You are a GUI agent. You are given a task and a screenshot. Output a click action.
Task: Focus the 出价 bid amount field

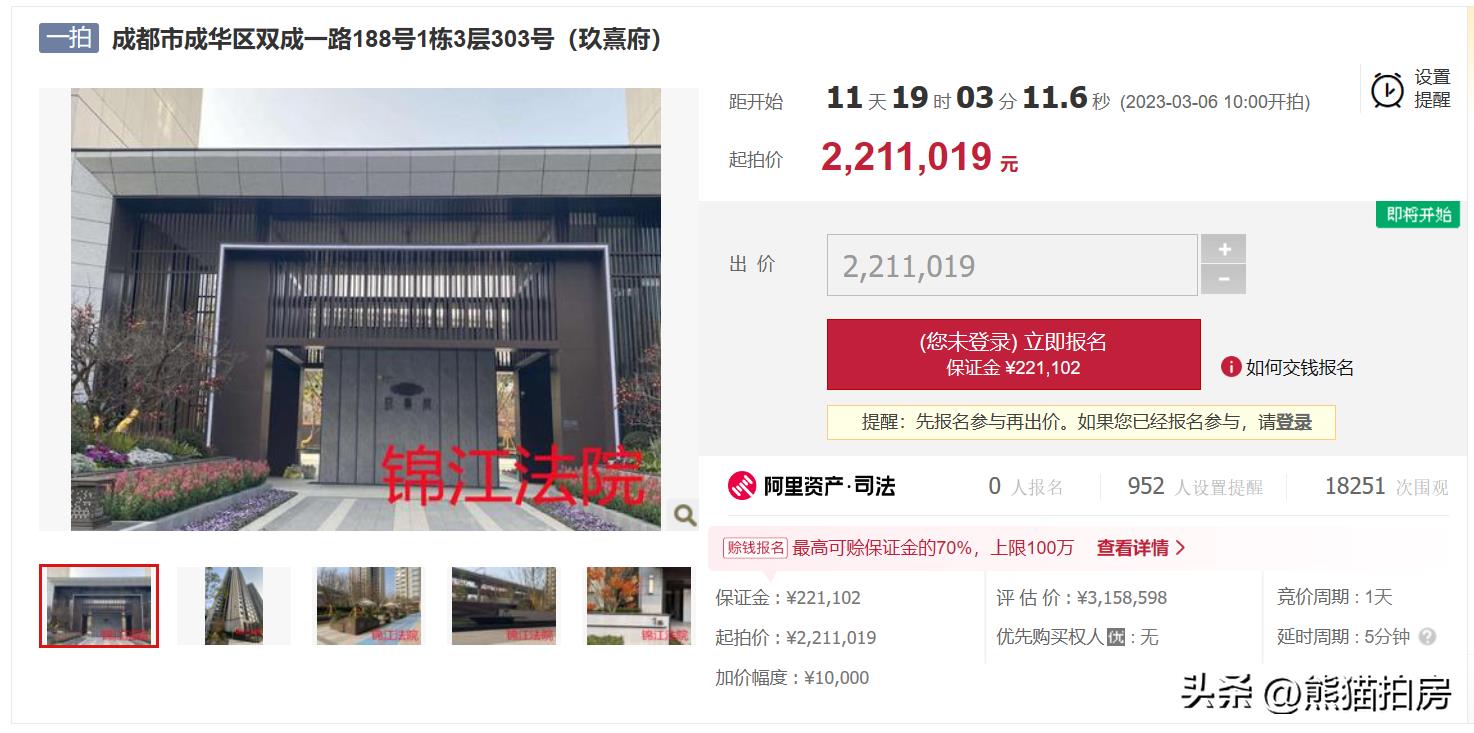1012,265
